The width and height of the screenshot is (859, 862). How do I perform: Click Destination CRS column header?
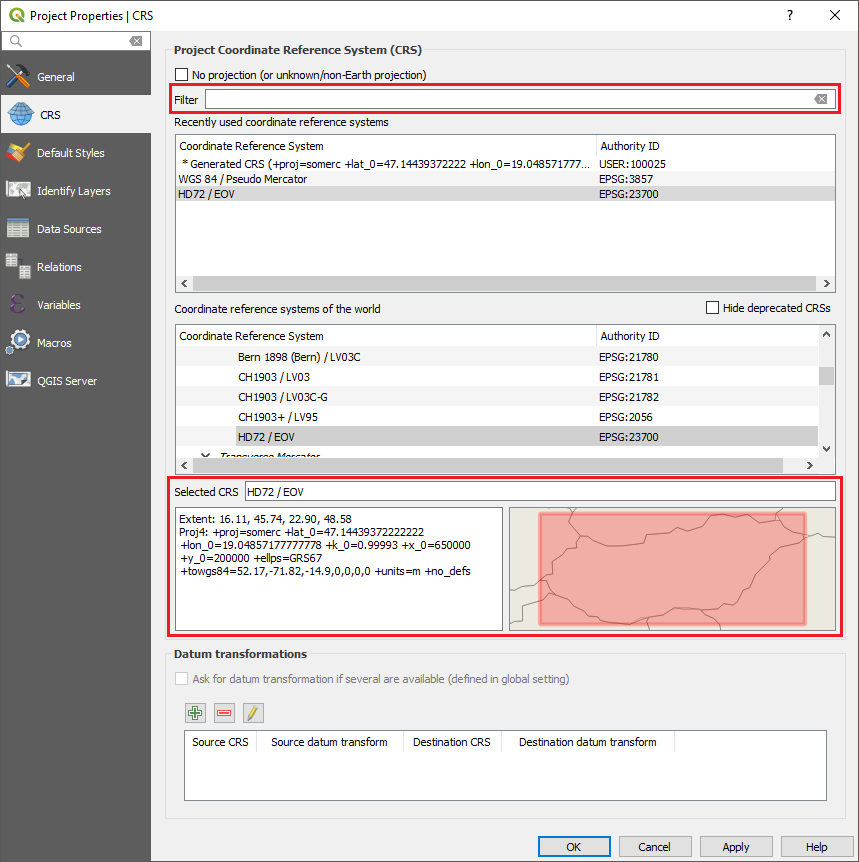pyautogui.click(x=452, y=742)
